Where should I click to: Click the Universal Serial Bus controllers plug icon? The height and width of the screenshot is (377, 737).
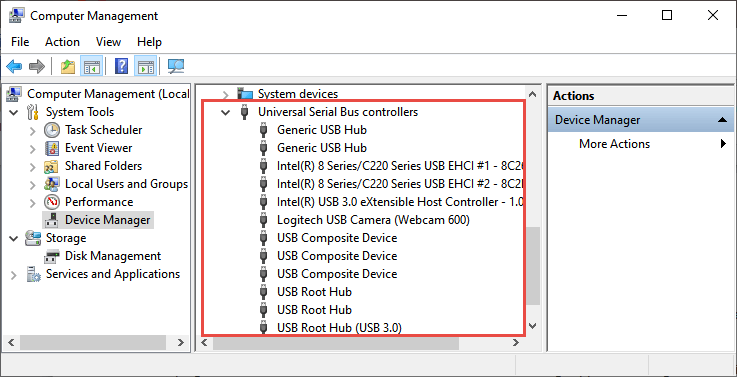tap(244, 112)
